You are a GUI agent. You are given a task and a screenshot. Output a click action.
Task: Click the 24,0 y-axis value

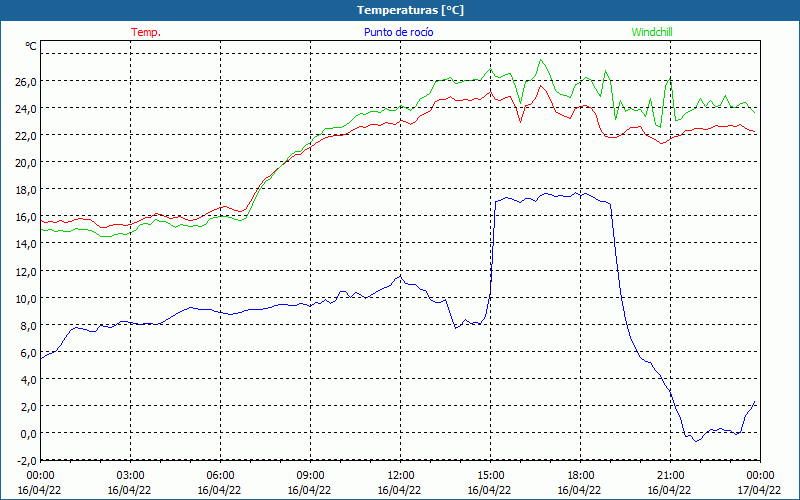(27, 109)
